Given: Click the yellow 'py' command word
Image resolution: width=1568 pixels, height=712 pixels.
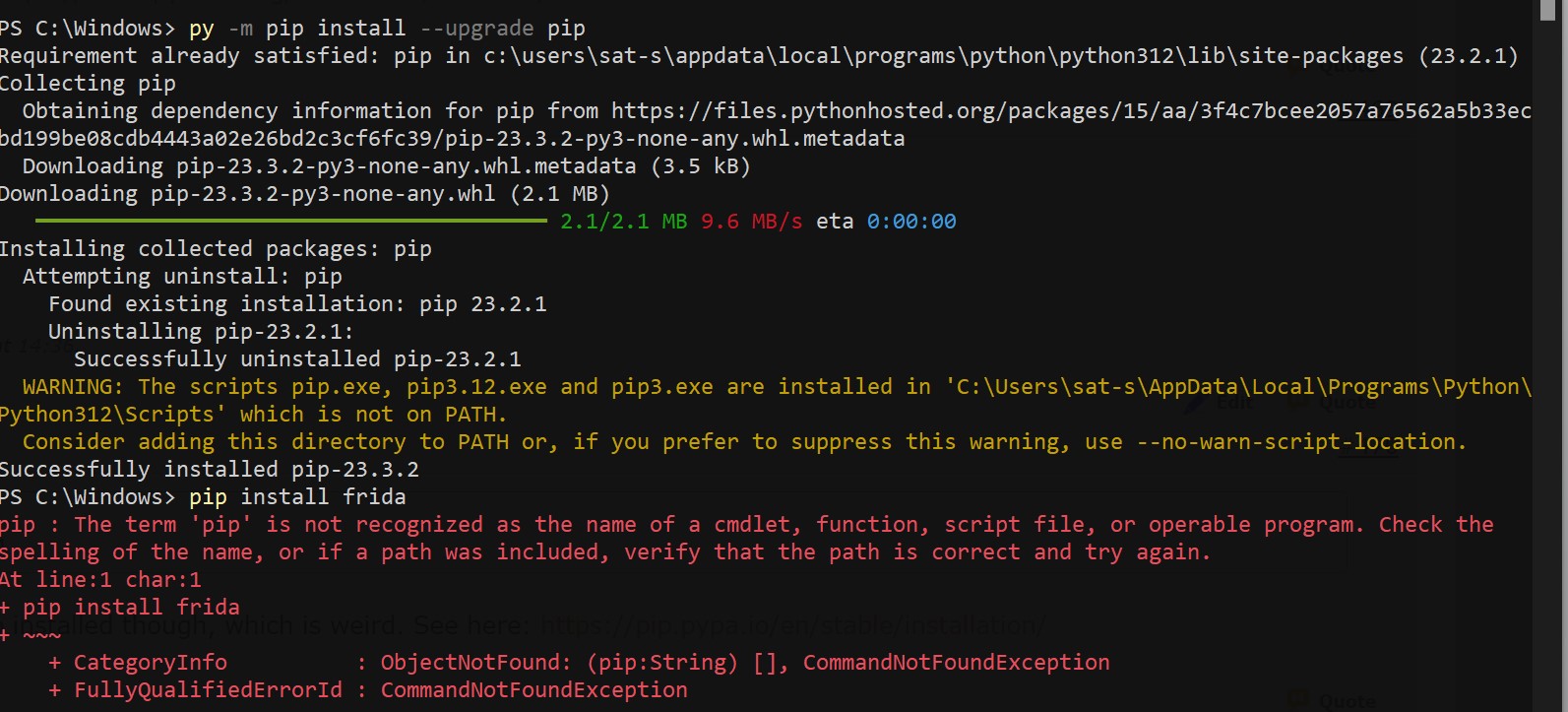Looking at the screenshot, I should click(202, 29).
